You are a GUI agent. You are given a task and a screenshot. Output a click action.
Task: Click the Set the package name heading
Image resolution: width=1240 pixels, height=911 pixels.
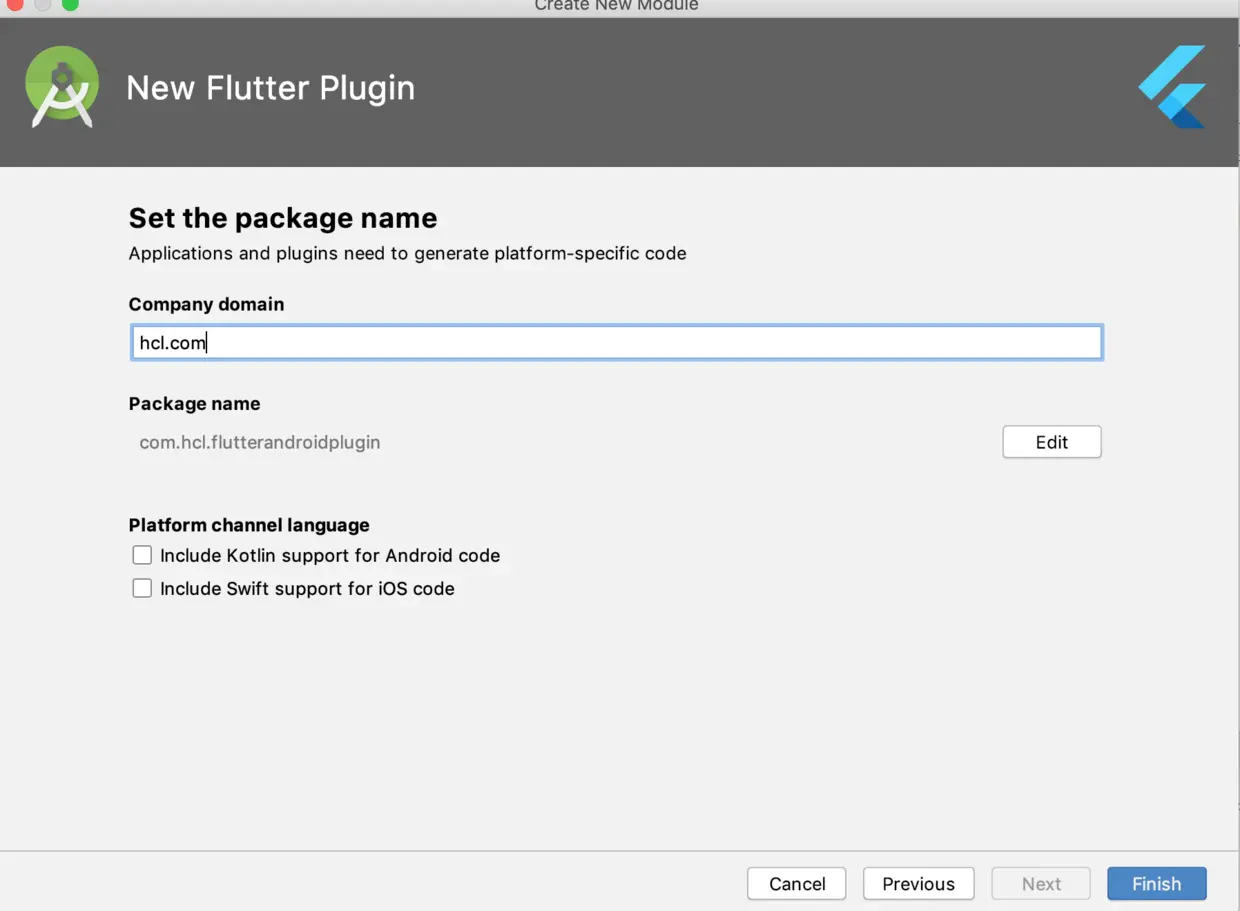tap(283, 218)
